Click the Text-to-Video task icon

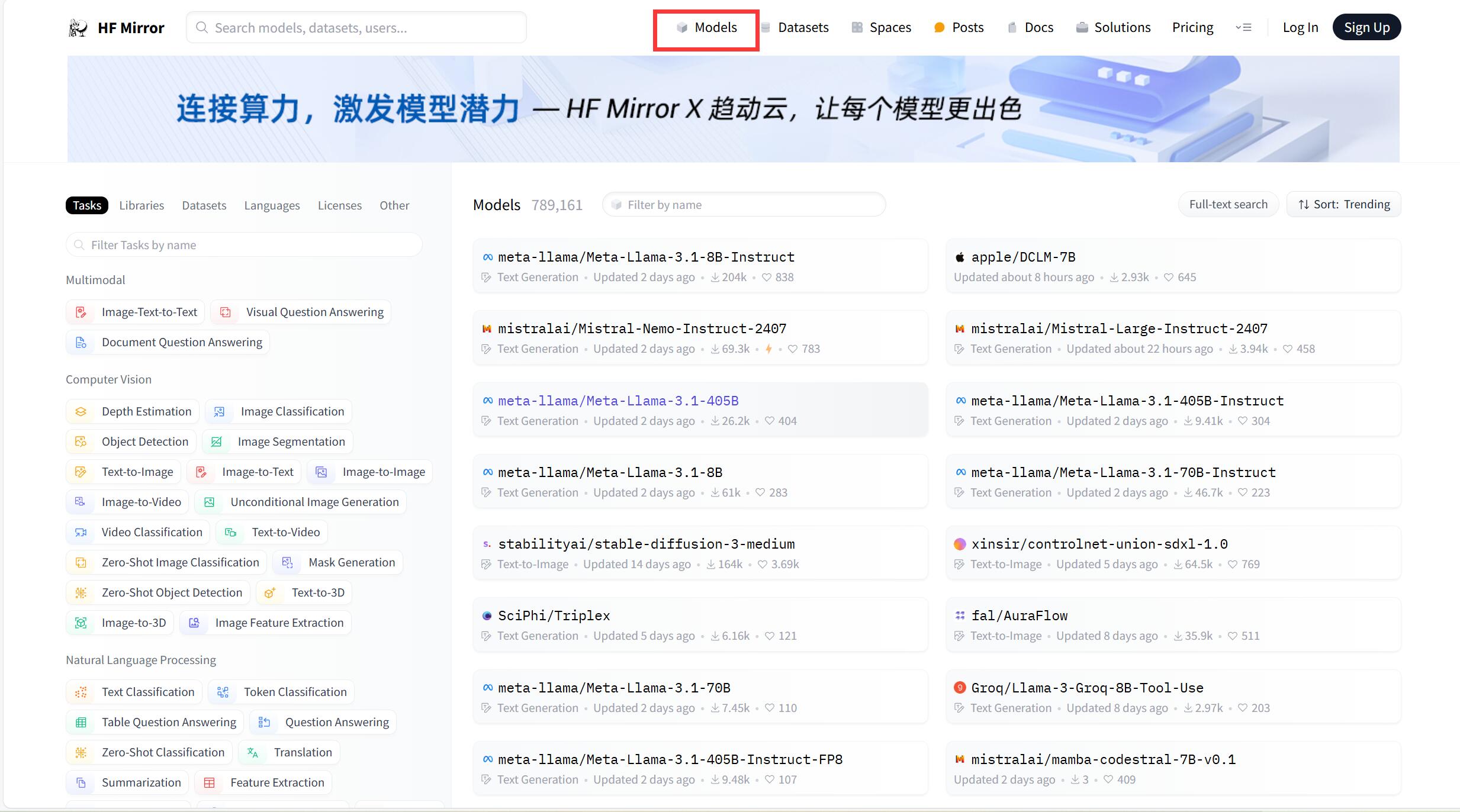tap(231, 532)
